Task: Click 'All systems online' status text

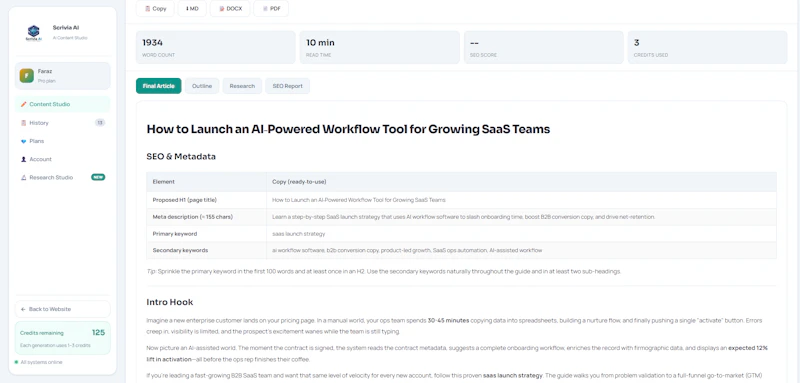Action: (41, 362)
